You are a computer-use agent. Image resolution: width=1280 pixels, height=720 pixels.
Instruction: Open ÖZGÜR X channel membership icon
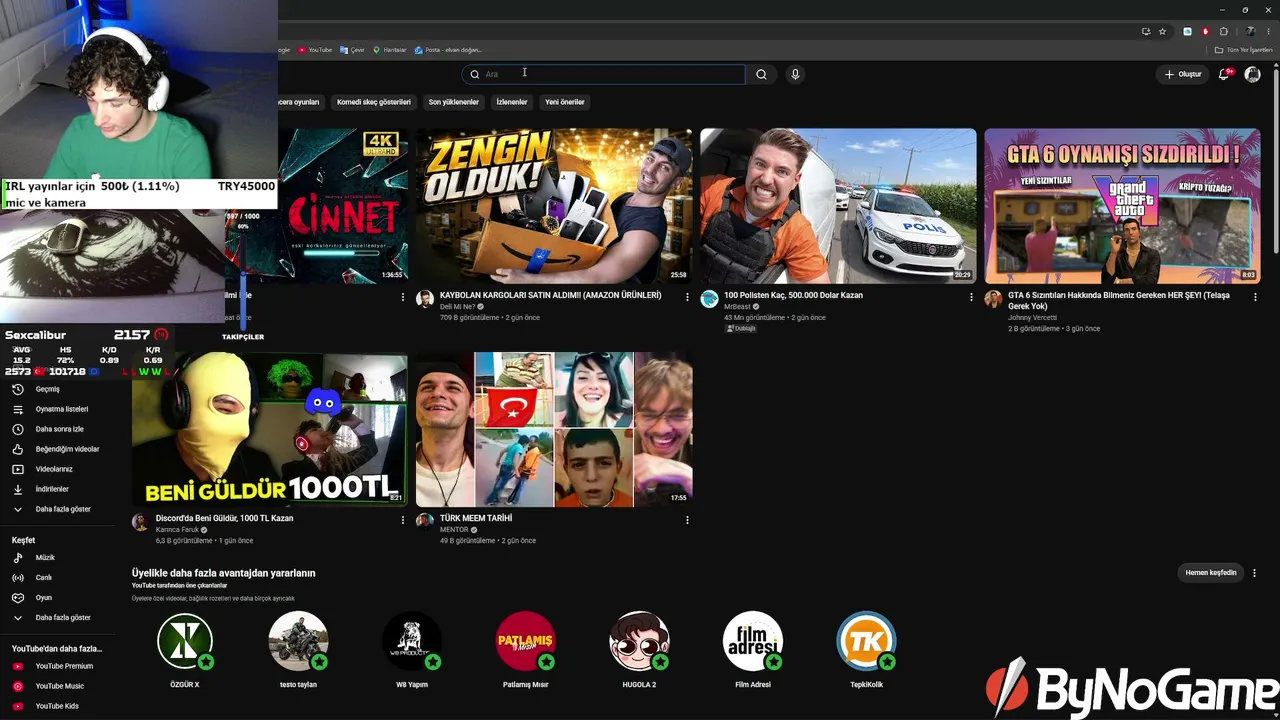coord(185,640)
